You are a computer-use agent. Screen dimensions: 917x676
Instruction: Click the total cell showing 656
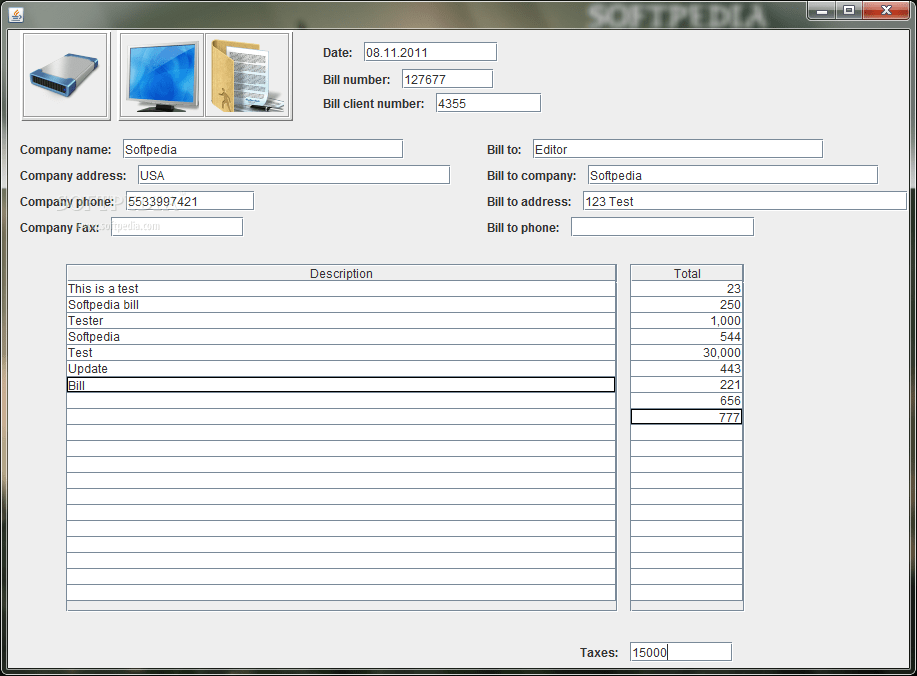tap(687, 401)
